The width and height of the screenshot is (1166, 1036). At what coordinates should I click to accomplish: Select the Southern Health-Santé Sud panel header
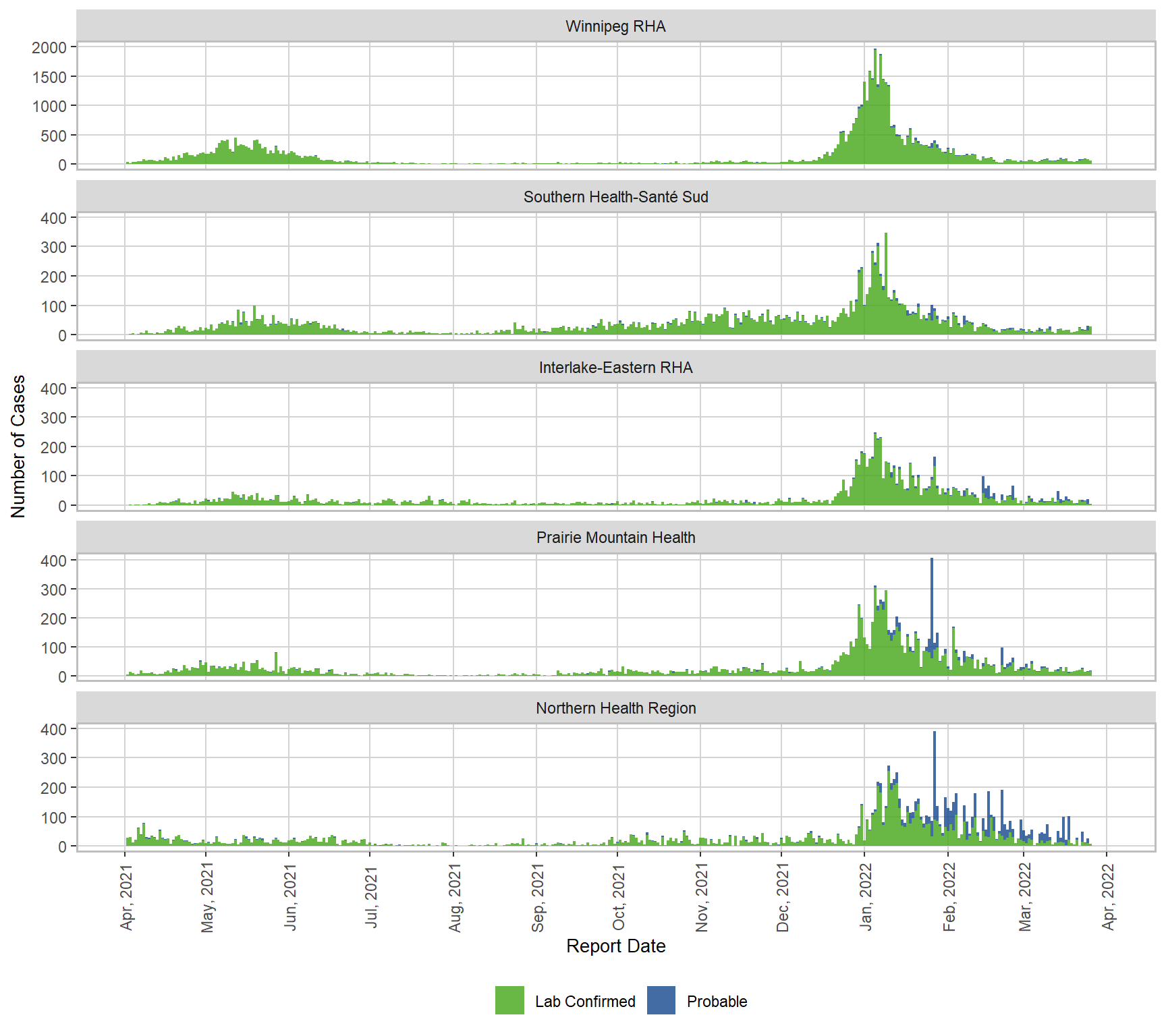click(615, 197)
